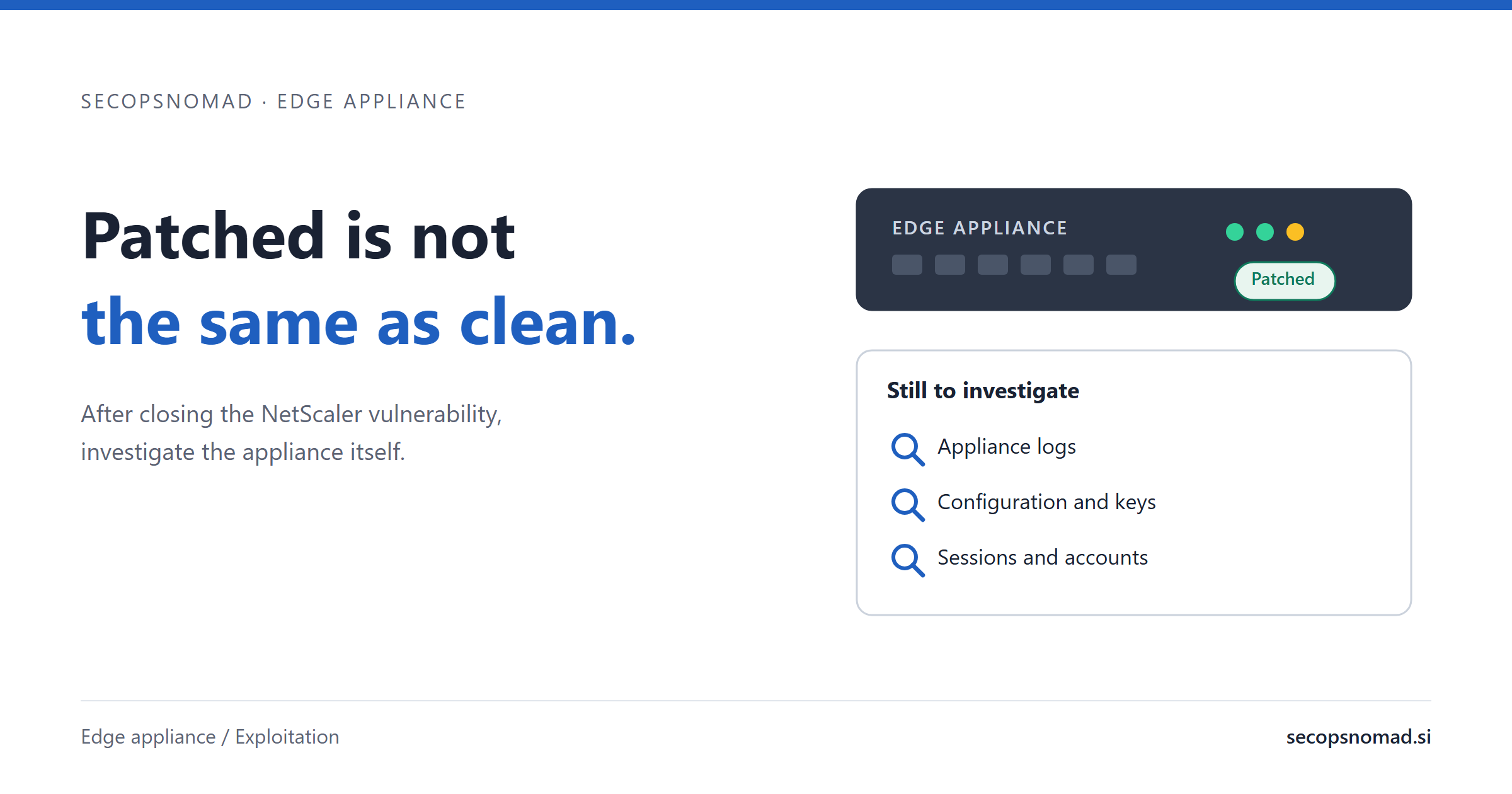Click the yellow status dot on the appliance

pos(1295,232)
